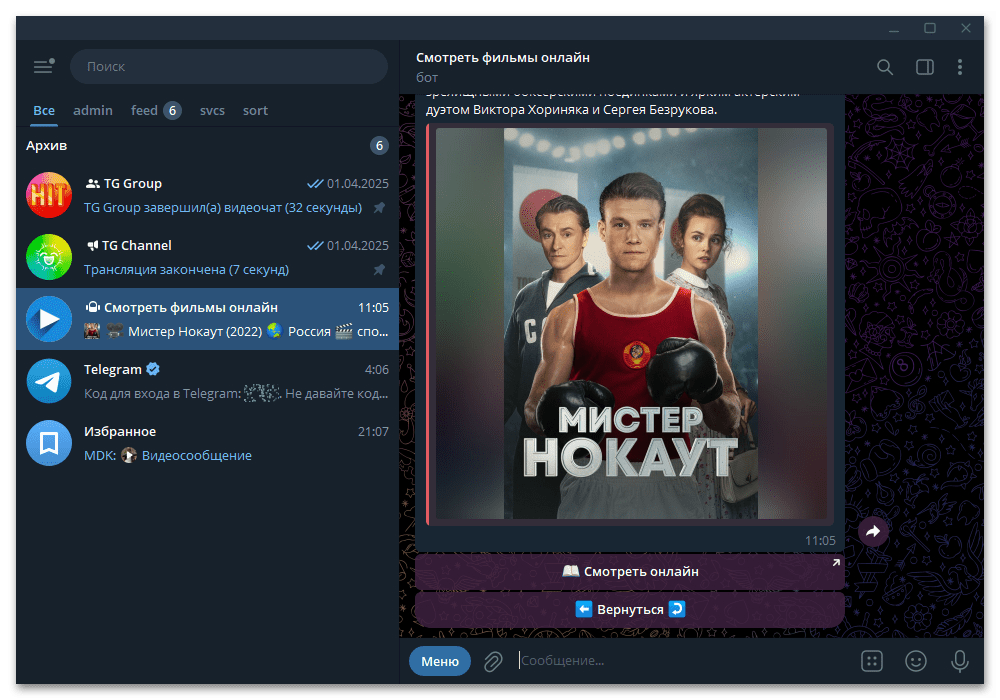The width and height of the screenshot is (1000, 700).
Task: Click the TG Group HIT avatar
Action: (49, 195)
